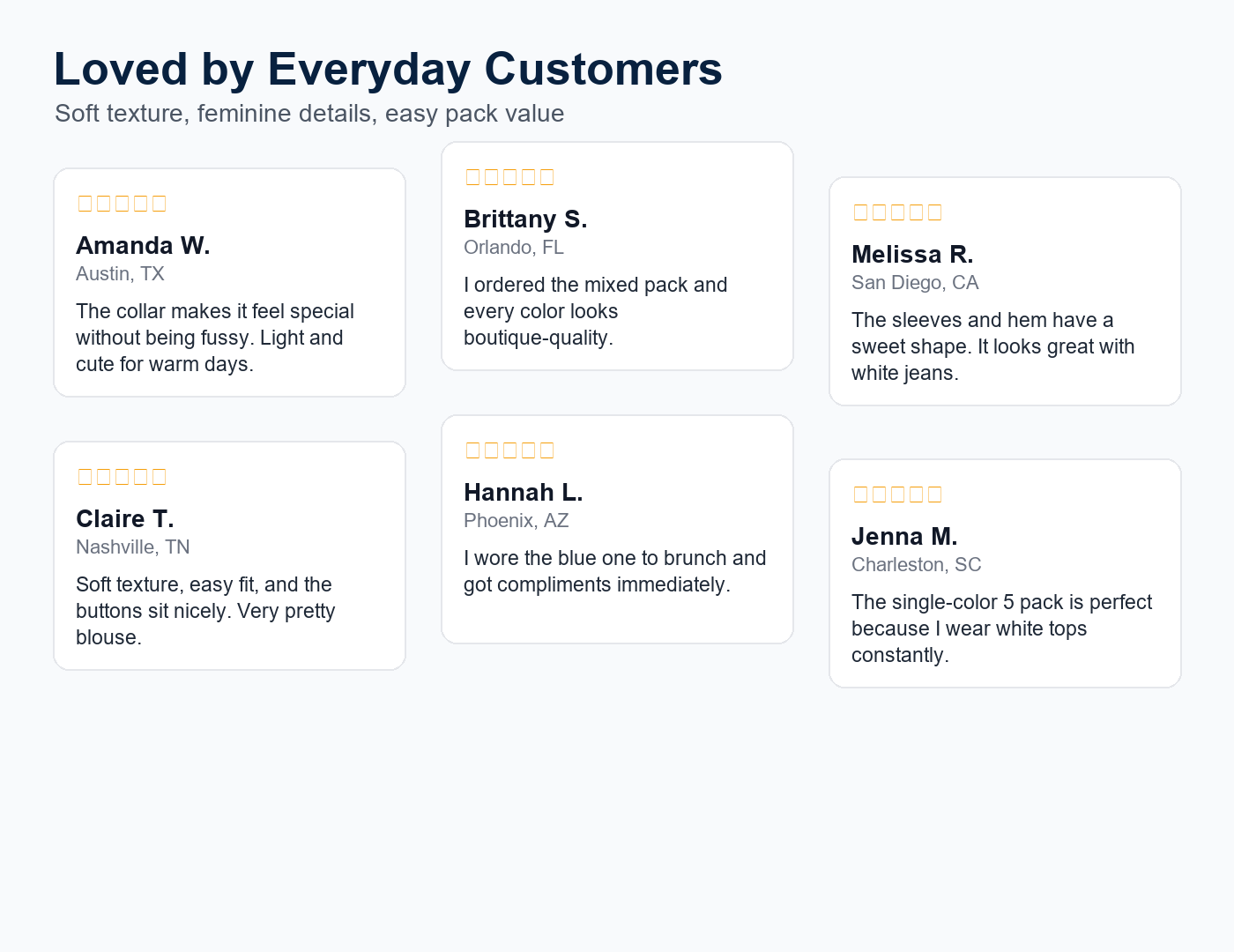This screenshot has height=952, width=1234.
Task: Click the star rating above Brittany S.
Action: [509, 177]
